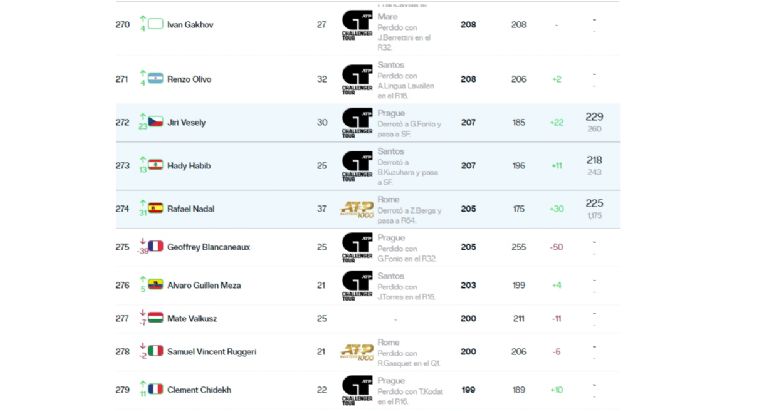
Task: Click the Lebanese flag beside Hady Habib
Action: (x=155, y=165)
